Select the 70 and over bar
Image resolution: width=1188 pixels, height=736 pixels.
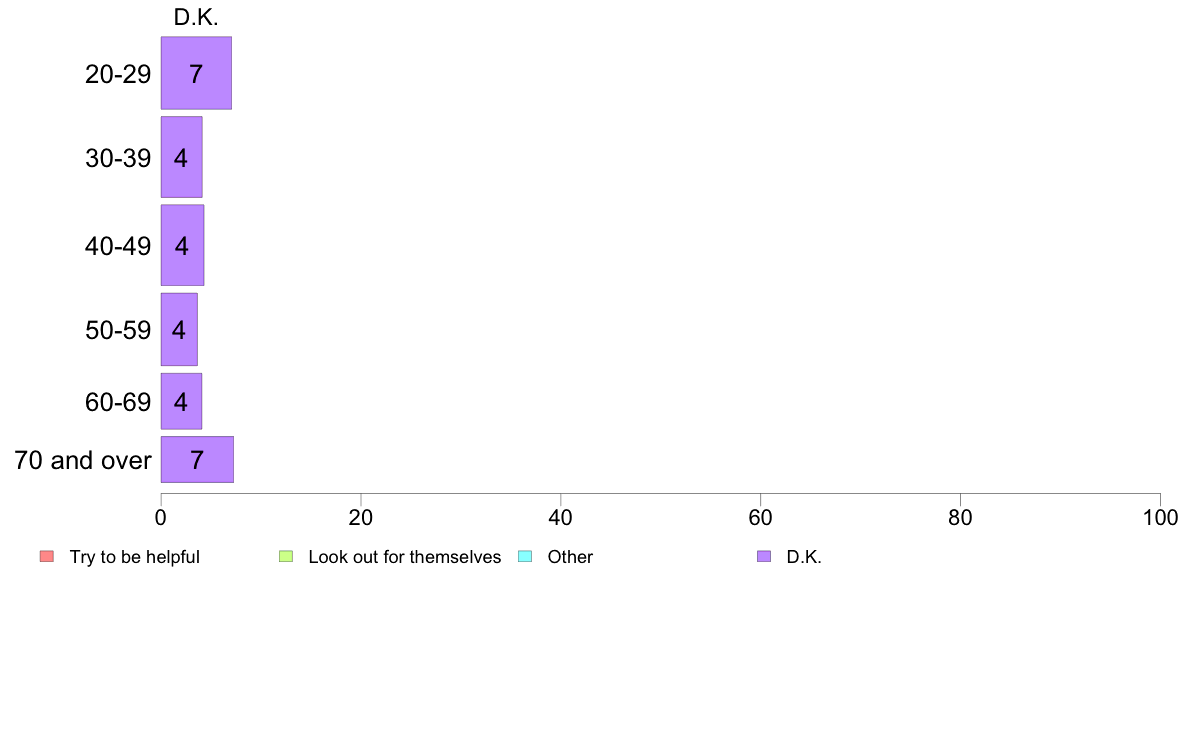[197, 459]
